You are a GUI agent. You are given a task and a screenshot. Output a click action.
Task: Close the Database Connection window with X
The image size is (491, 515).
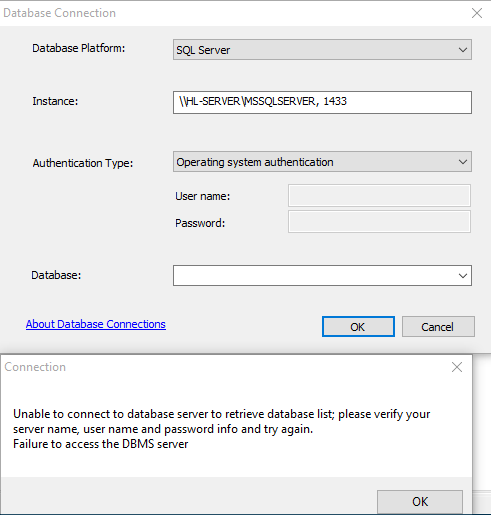[x=477, y=13]
